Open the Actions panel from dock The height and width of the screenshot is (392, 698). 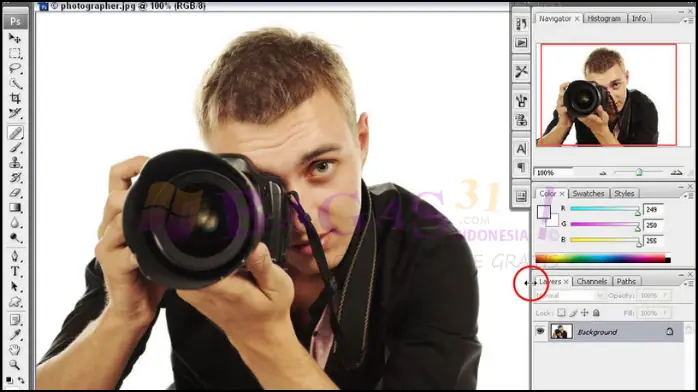tap(521, 43)
